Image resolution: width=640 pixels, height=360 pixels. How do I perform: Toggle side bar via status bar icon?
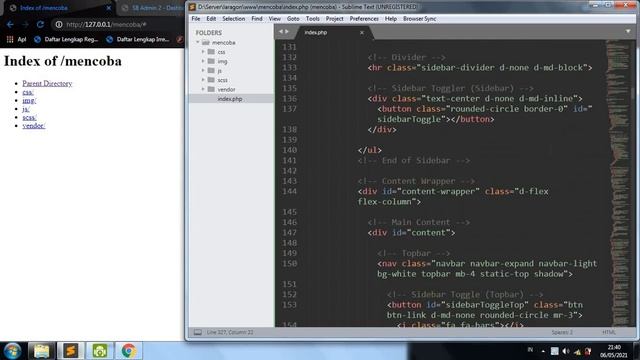(x=198, y=332)
